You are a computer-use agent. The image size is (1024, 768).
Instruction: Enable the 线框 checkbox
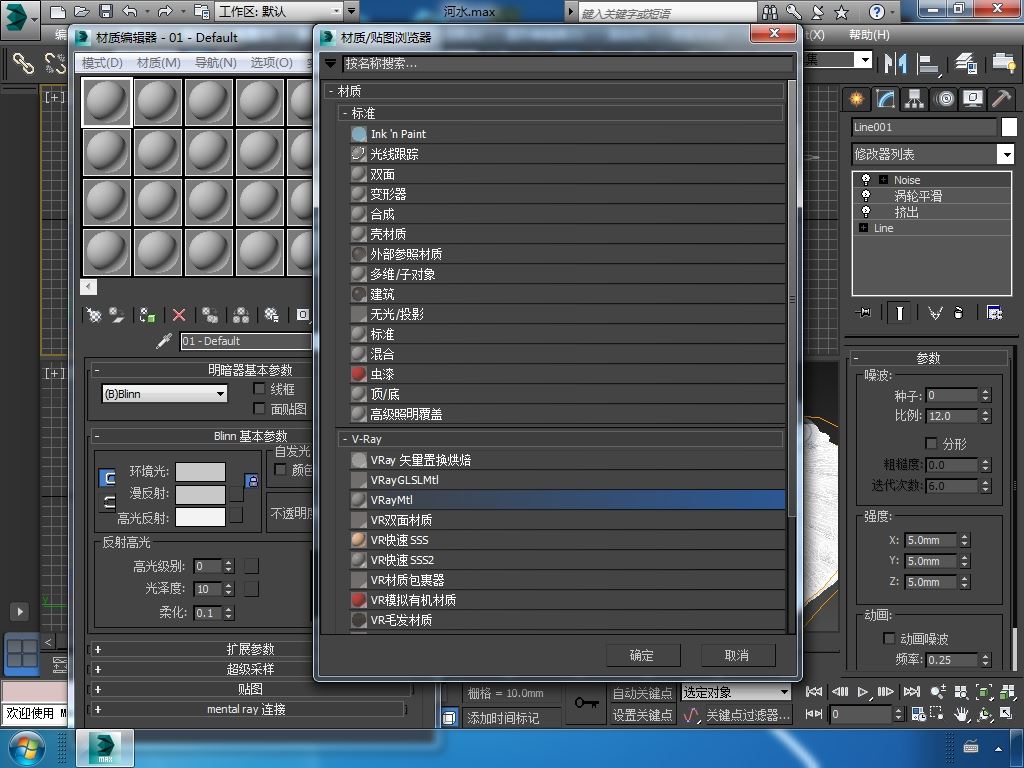259,389
